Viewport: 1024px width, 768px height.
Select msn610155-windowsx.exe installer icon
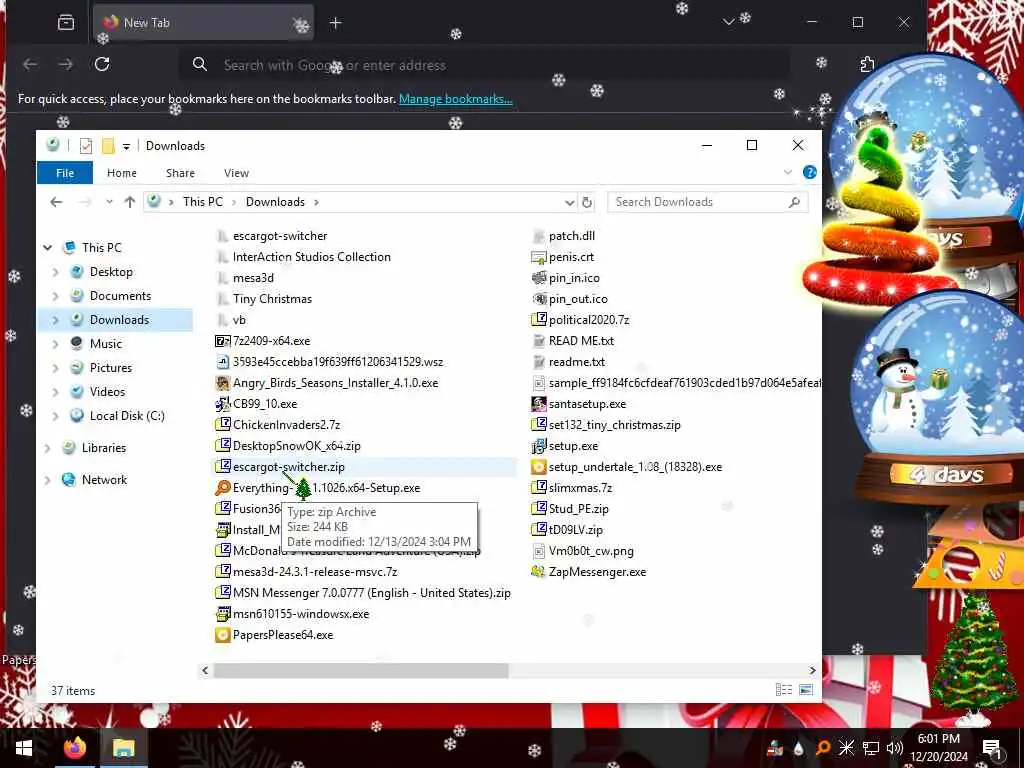point(223,614)
